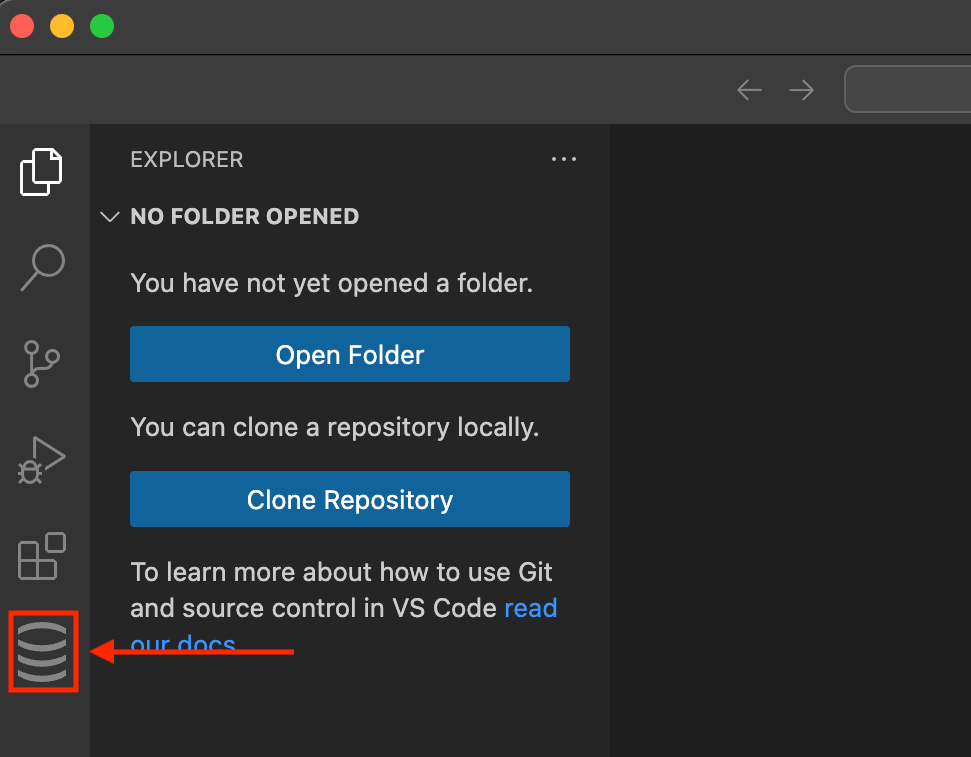Image resolution: width=971 pixels, height=757 pixels.
Task: Click the empty editor area
Action: tap(790, 440)
